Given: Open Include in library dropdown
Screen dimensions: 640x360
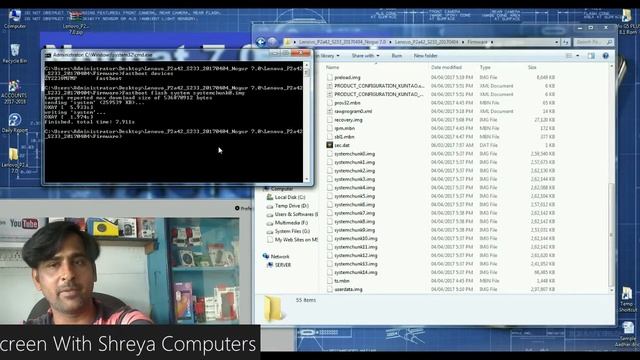Looking at the screenshot, I should (329, 56).
